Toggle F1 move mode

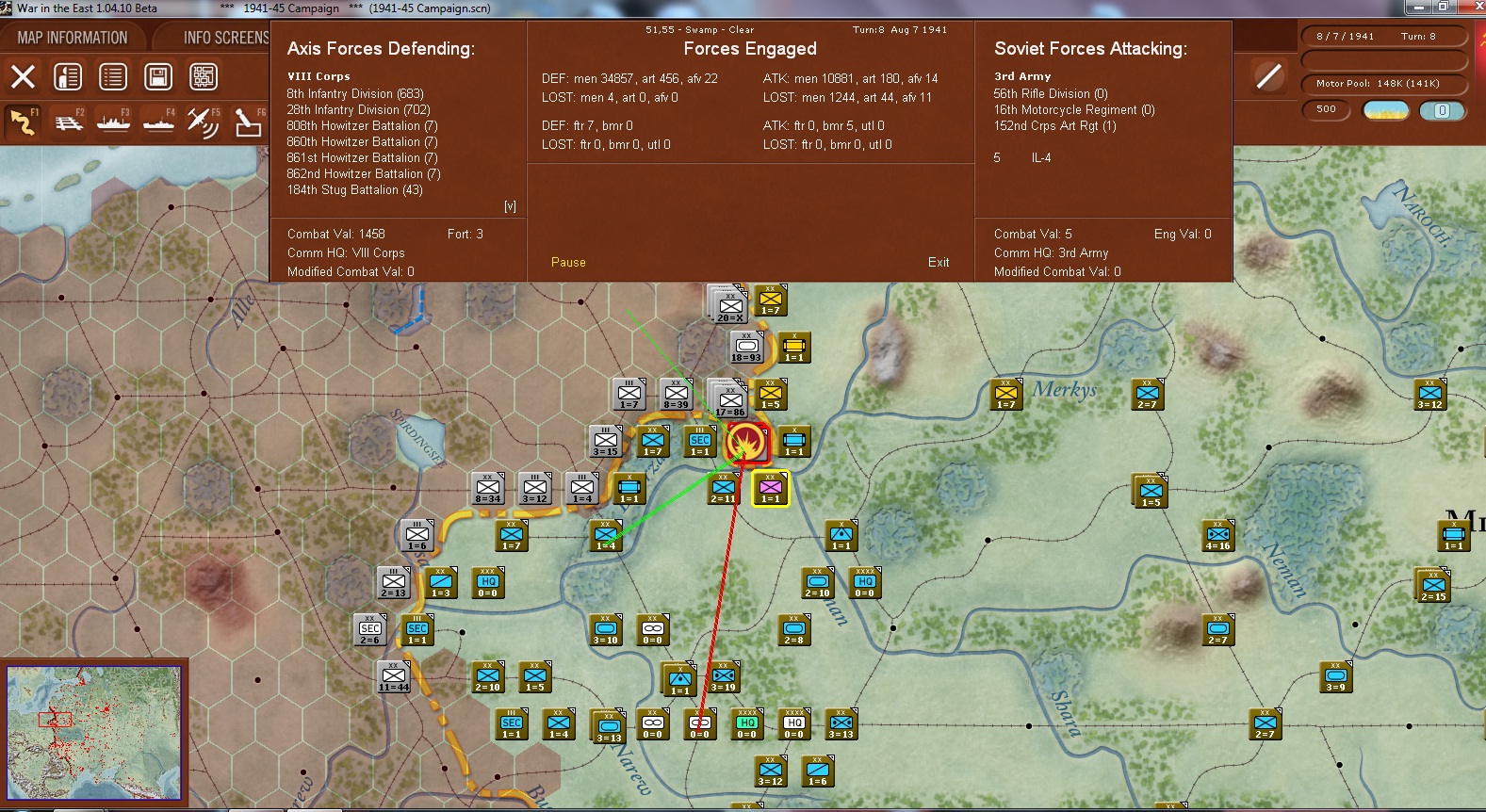[x=23, y=122]
